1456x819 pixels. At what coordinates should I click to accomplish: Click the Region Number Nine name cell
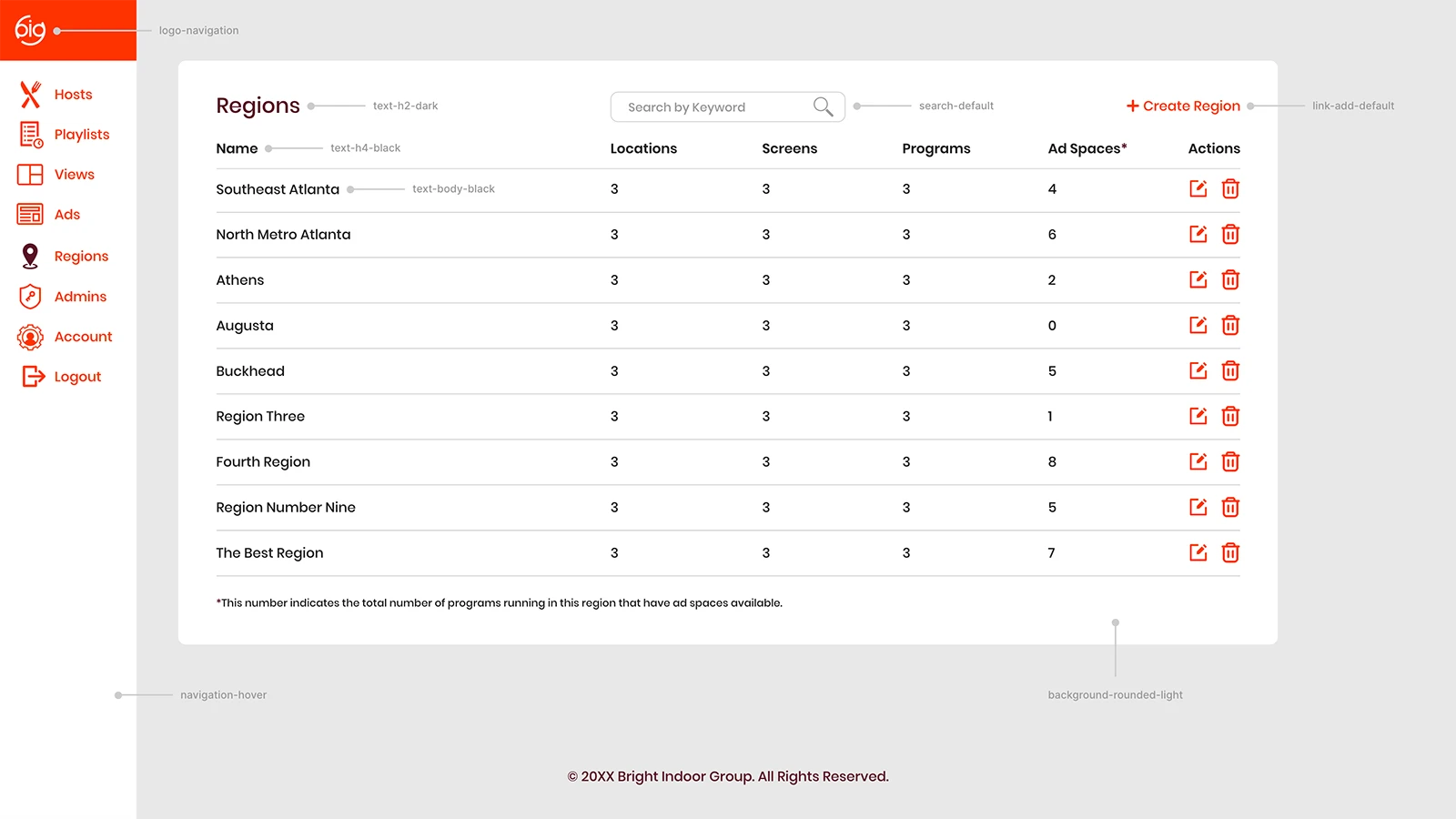point(286,508)
